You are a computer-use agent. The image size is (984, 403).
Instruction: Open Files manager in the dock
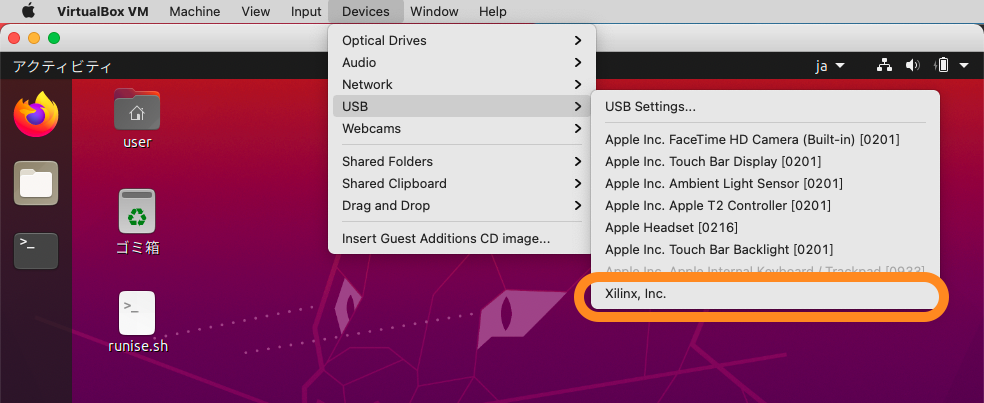click(x=36, y=183)
